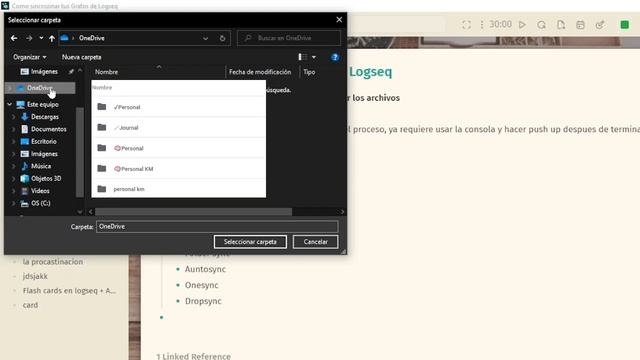Click the Buscar en OneDrive search field
Image resolution: width=640 pixels, height=360 pixels.
tap(289, 38)
